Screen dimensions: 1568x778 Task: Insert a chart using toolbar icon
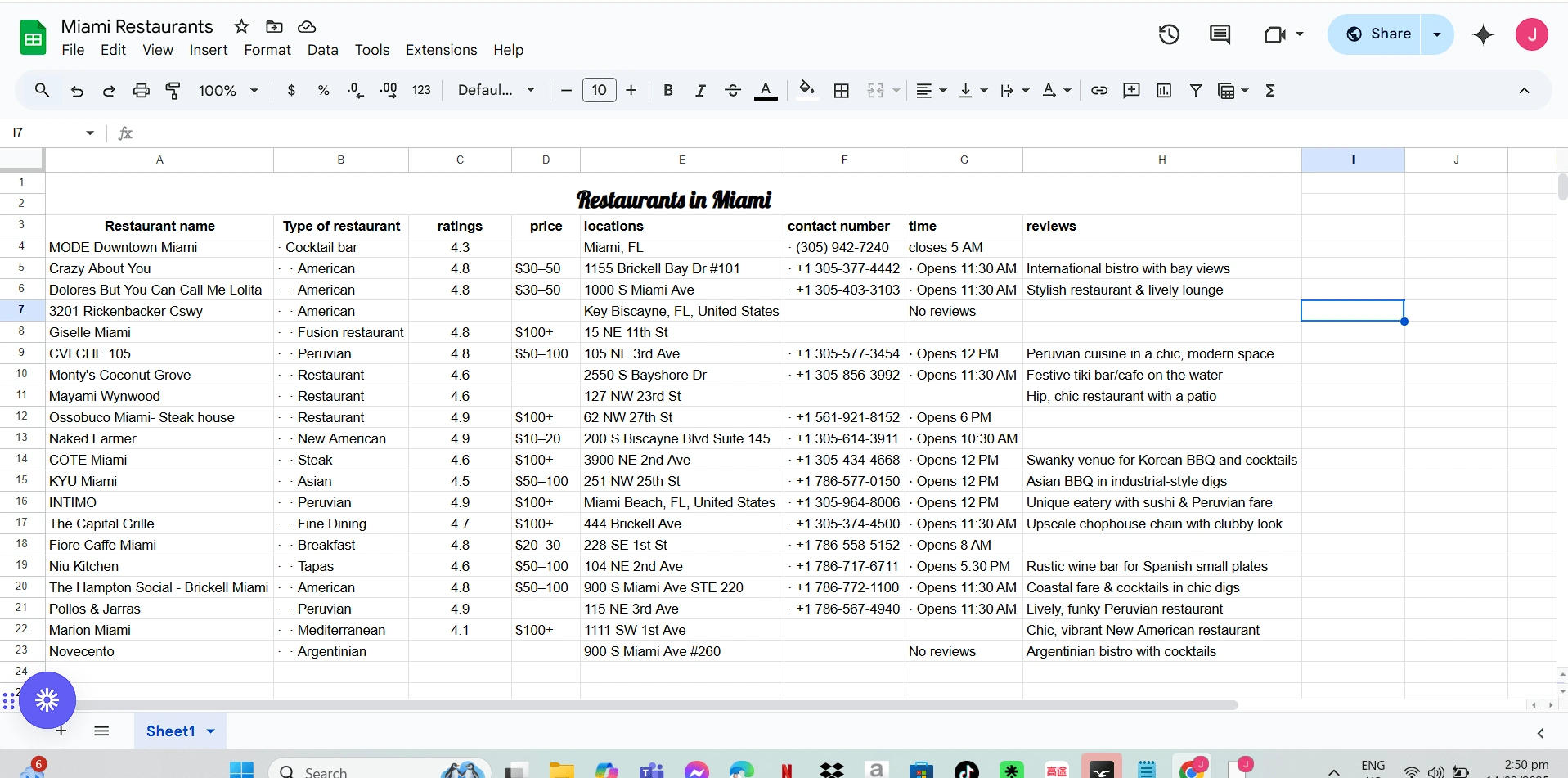point(1163,91)
